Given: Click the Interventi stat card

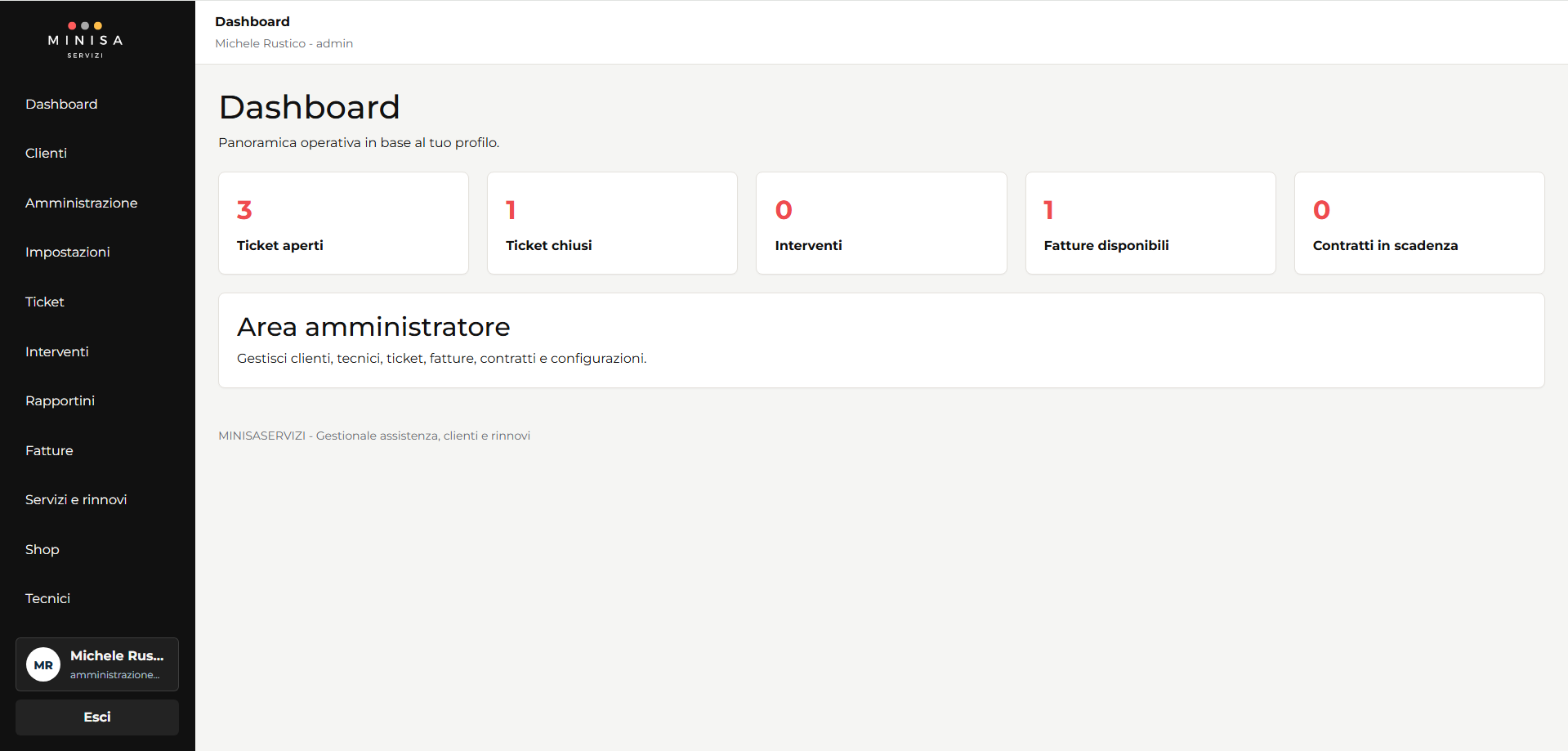Looking at the screenshot, I should [881, 223].
